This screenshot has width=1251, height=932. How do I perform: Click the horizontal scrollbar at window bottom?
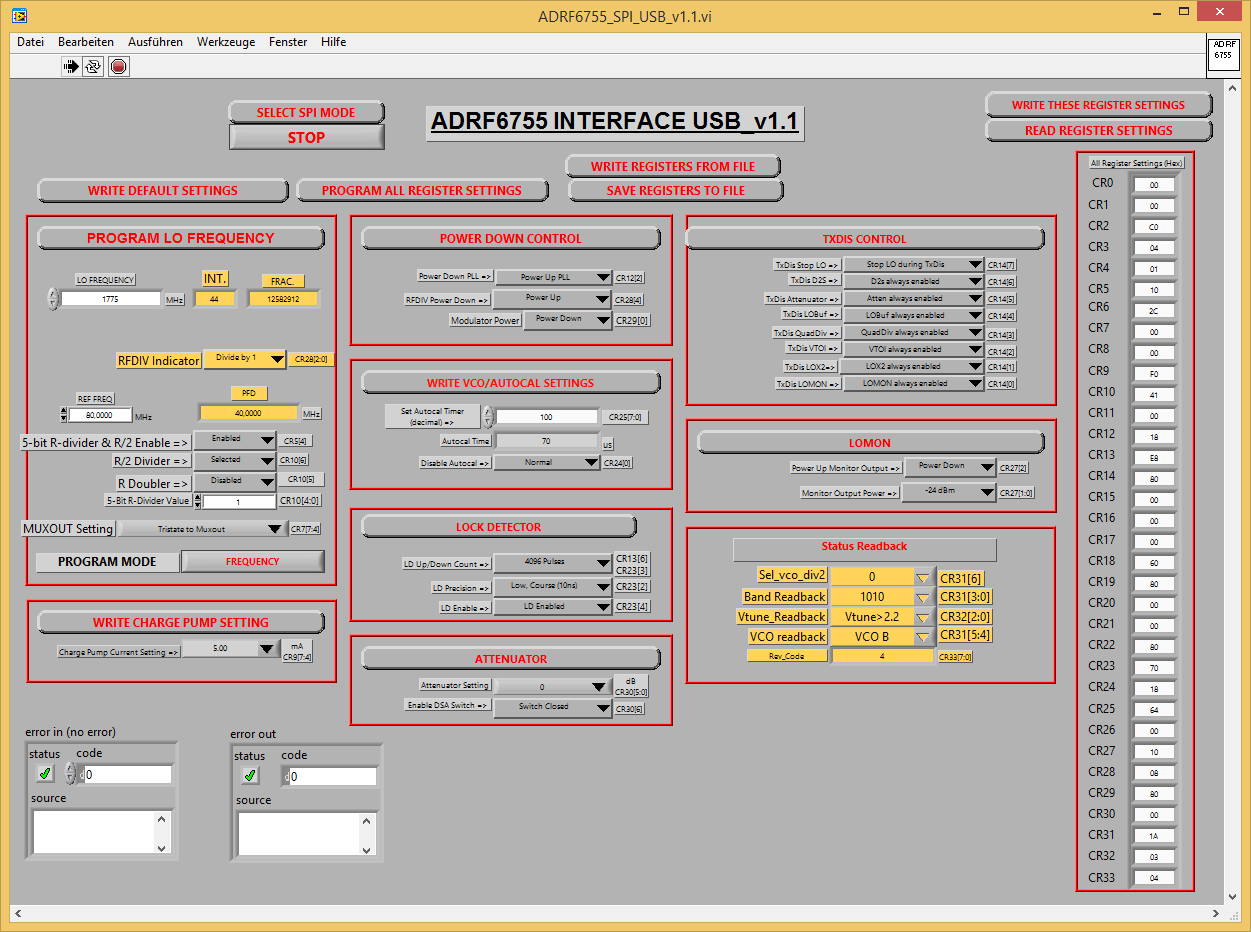coord(616,914)
